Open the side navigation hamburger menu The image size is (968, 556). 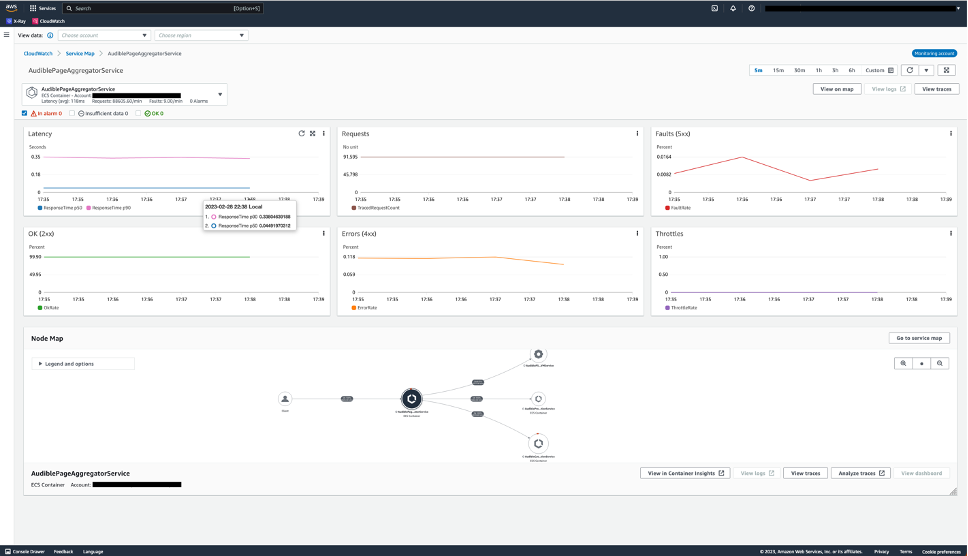(6, 35)
